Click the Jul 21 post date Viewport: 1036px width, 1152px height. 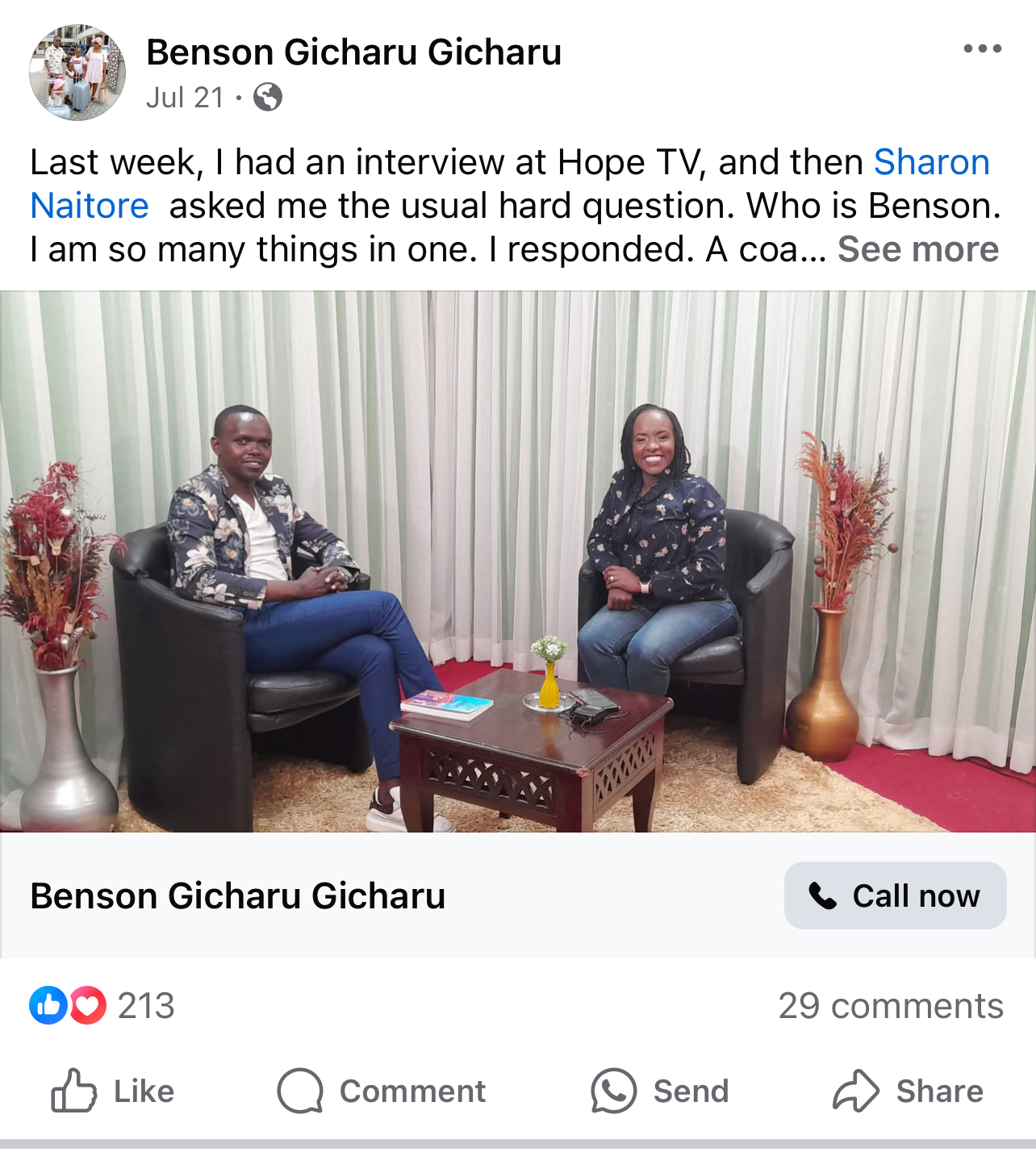pyautogui.click(x=186, y=98)
